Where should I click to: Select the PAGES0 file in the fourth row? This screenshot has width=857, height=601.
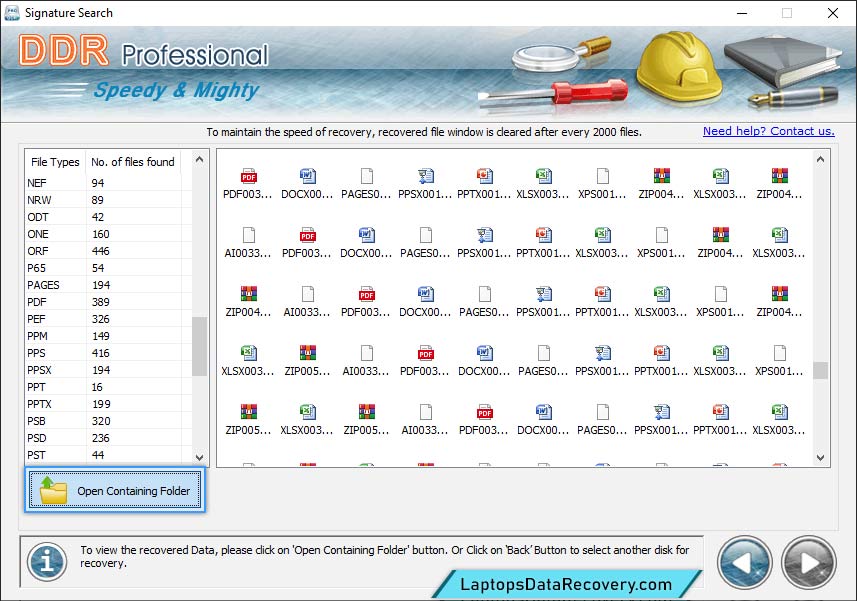click(543, 361)
